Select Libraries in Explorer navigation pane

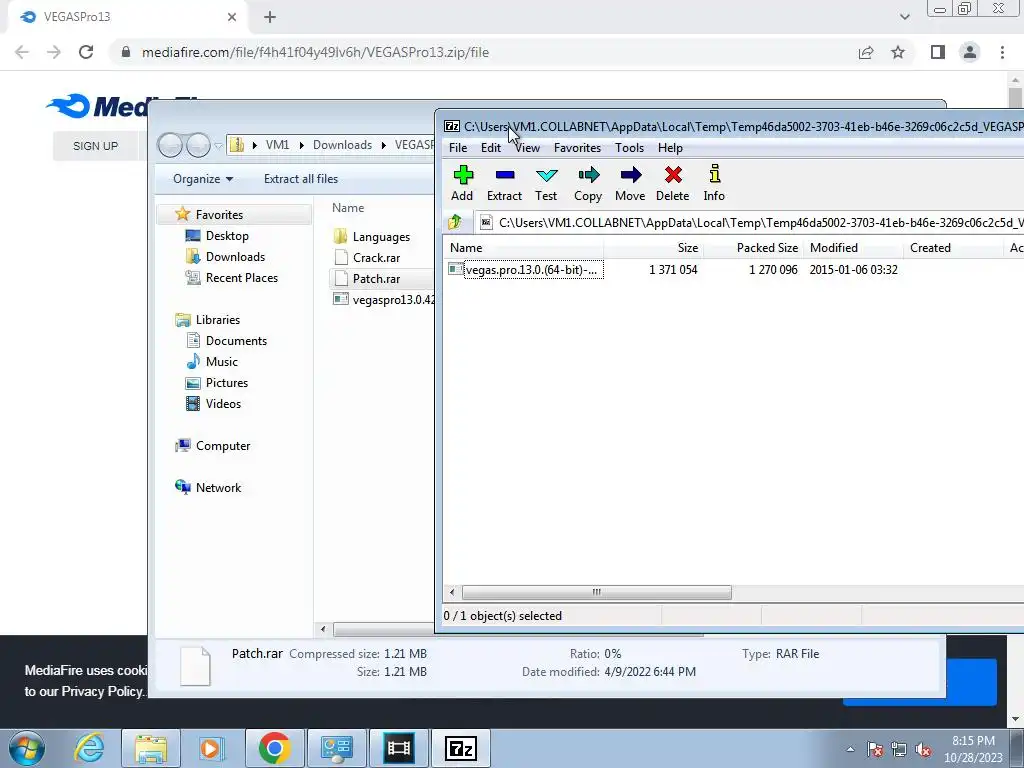[x=217, y=319]
